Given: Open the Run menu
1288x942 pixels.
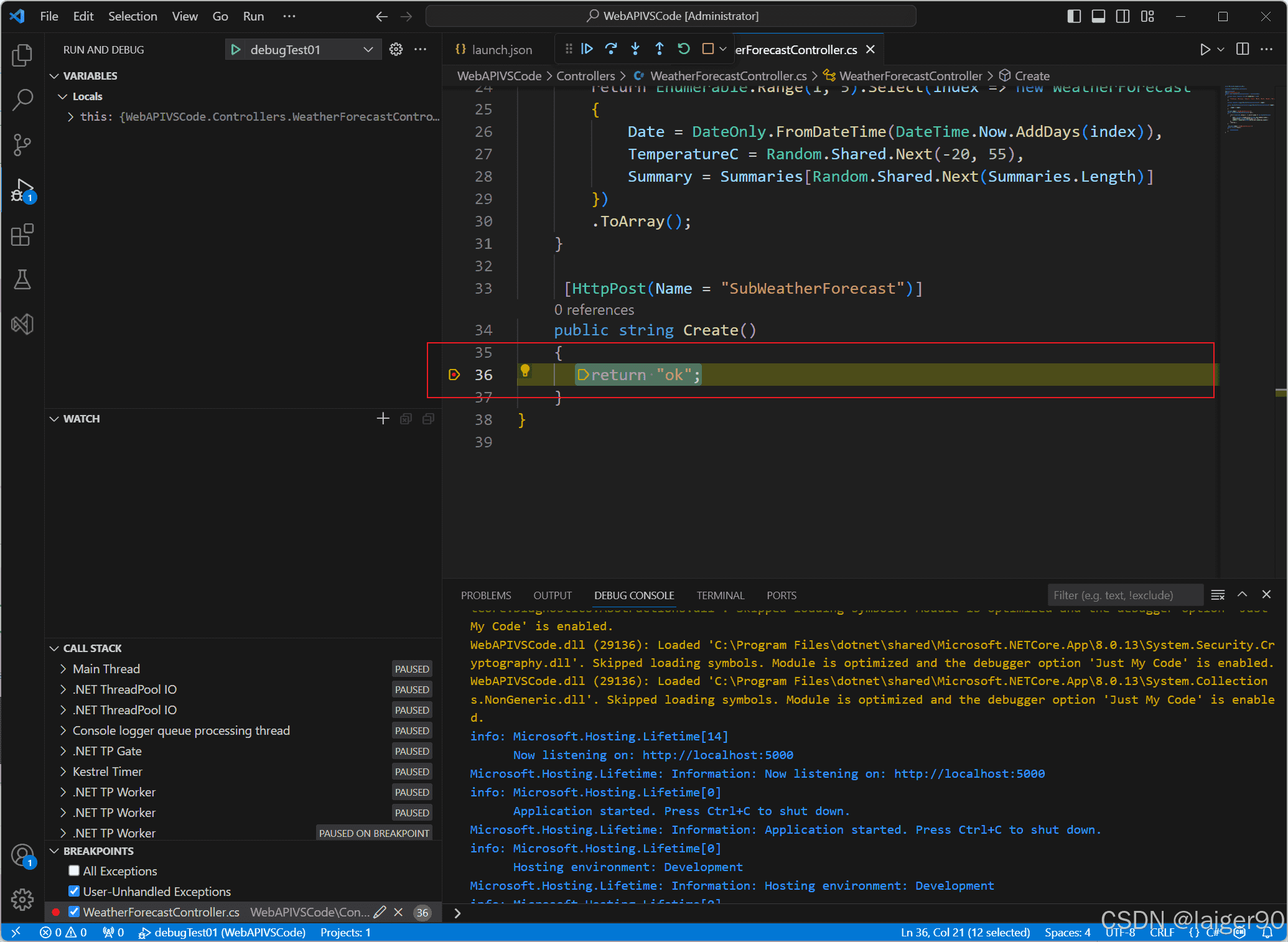Looking at the screenshot, I should 253,16.
